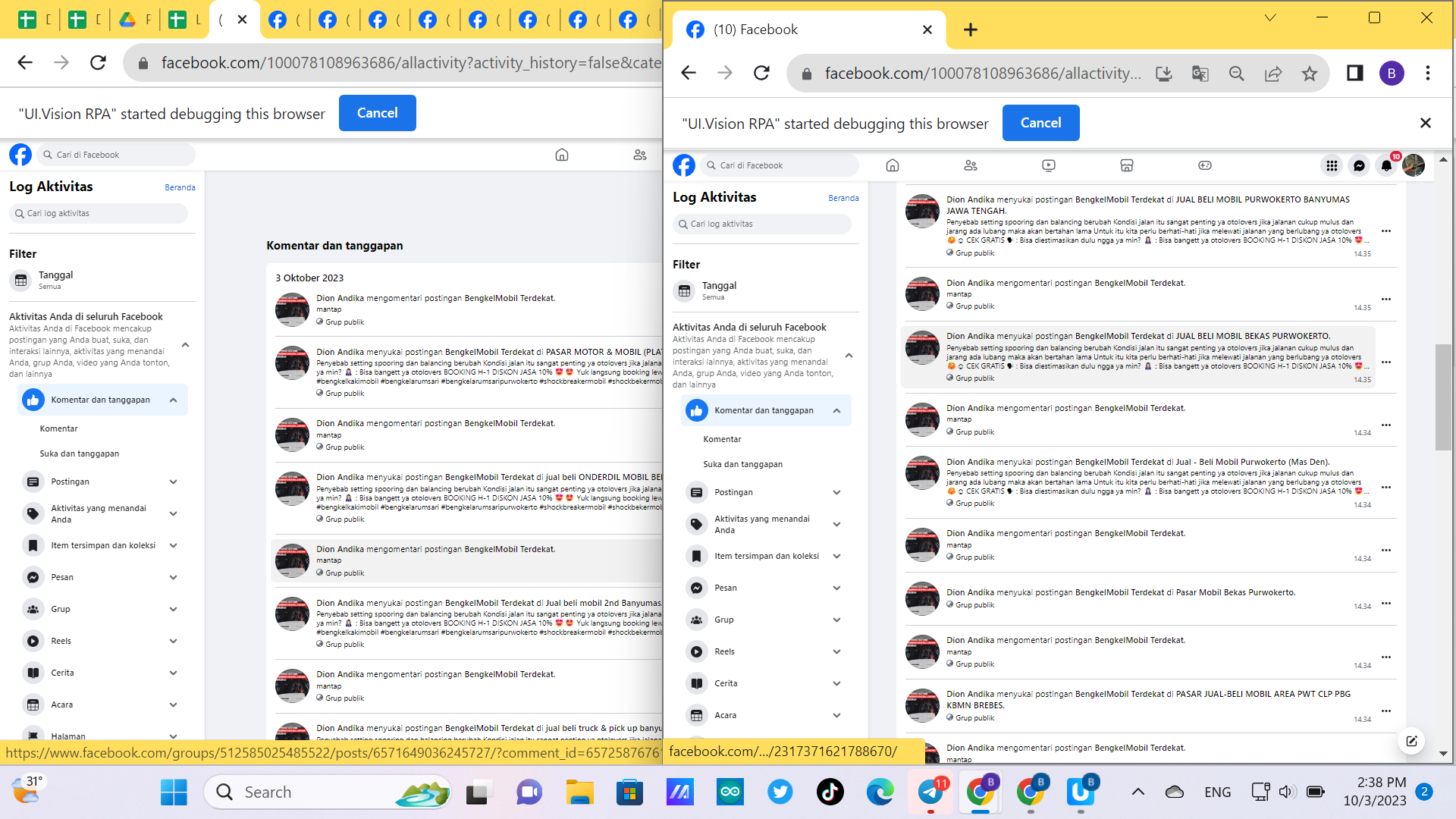
Task: Open Friends icon in right window's Facebook header
Action: 971,165
